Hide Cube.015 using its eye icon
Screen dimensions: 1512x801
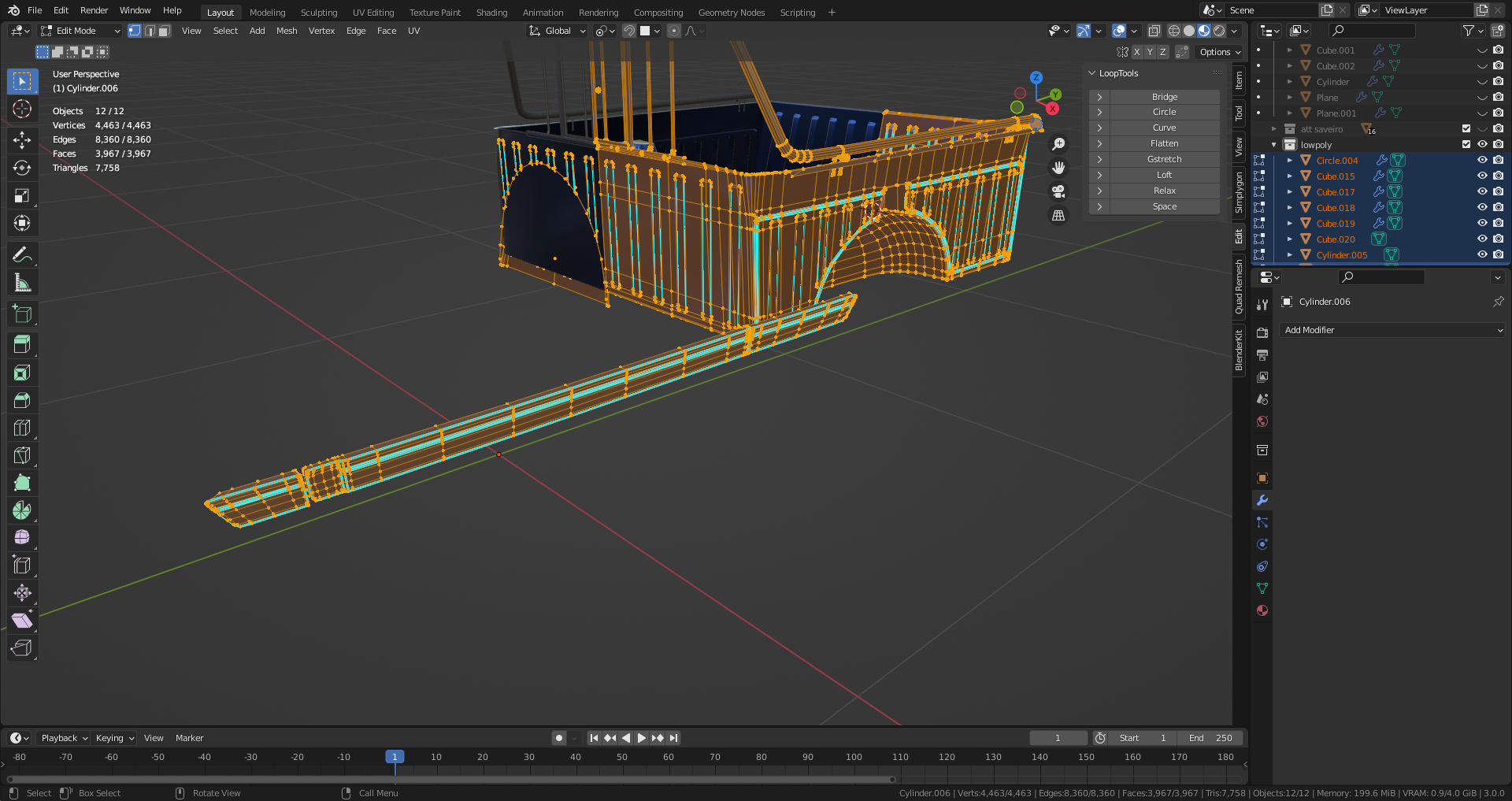pos(1481,176)
